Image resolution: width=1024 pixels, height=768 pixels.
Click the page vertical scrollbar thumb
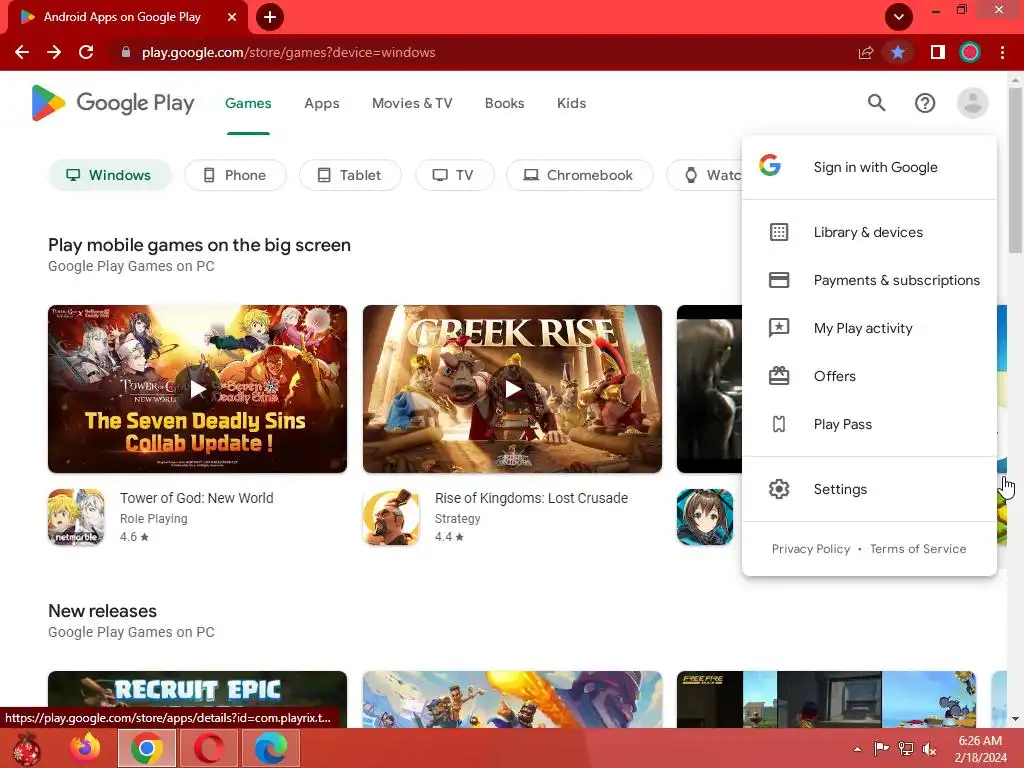tap(1015, 170)
